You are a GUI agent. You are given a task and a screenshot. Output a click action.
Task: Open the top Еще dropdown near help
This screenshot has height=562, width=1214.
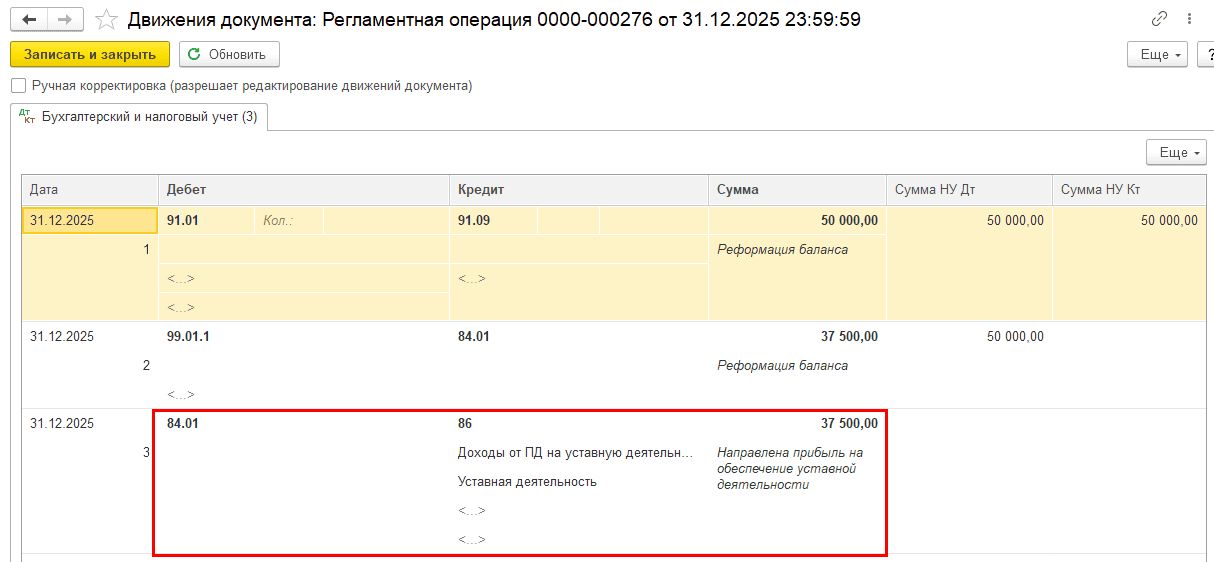(1157, 54)
